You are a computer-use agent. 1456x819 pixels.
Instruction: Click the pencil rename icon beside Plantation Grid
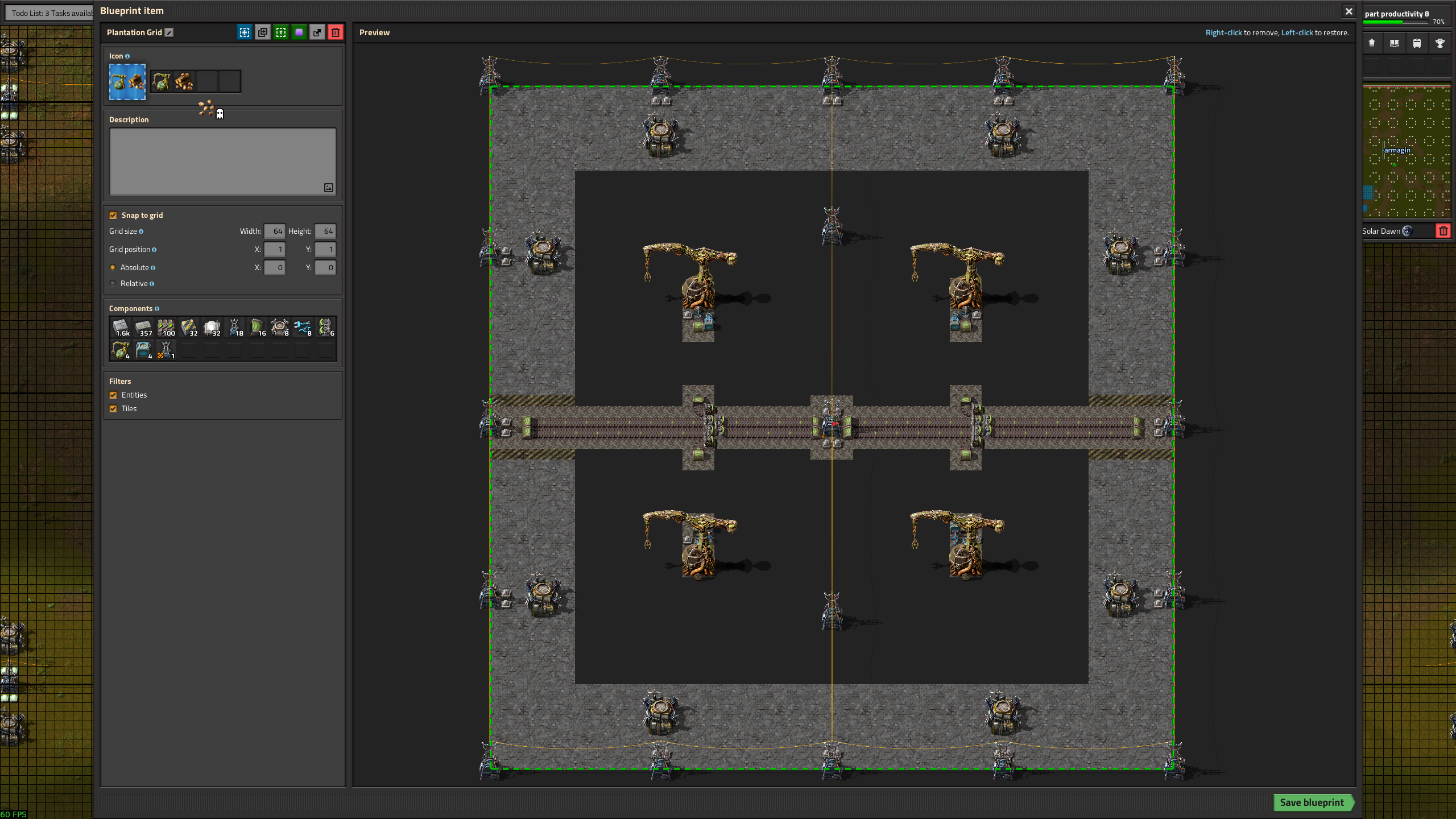tap(169, 32)
